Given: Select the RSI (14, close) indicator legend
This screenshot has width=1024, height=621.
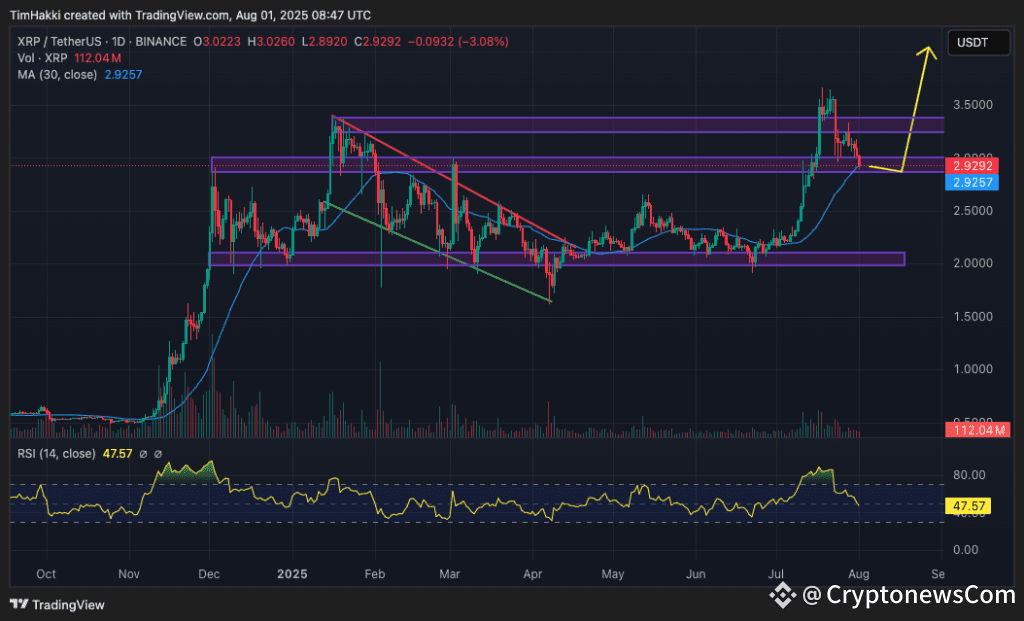Looking at the screenshot, I should point(56,454).
